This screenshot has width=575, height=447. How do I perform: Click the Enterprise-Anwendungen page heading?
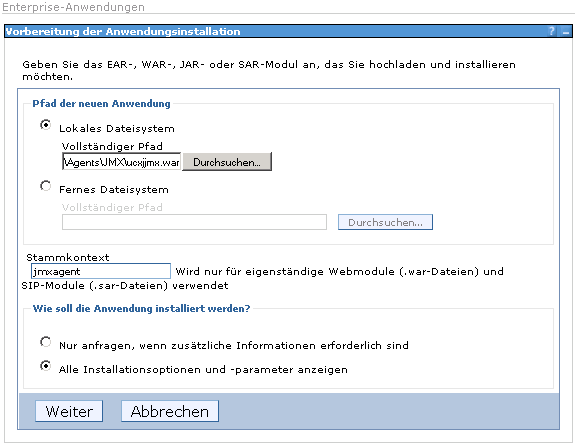click(73, 7)
